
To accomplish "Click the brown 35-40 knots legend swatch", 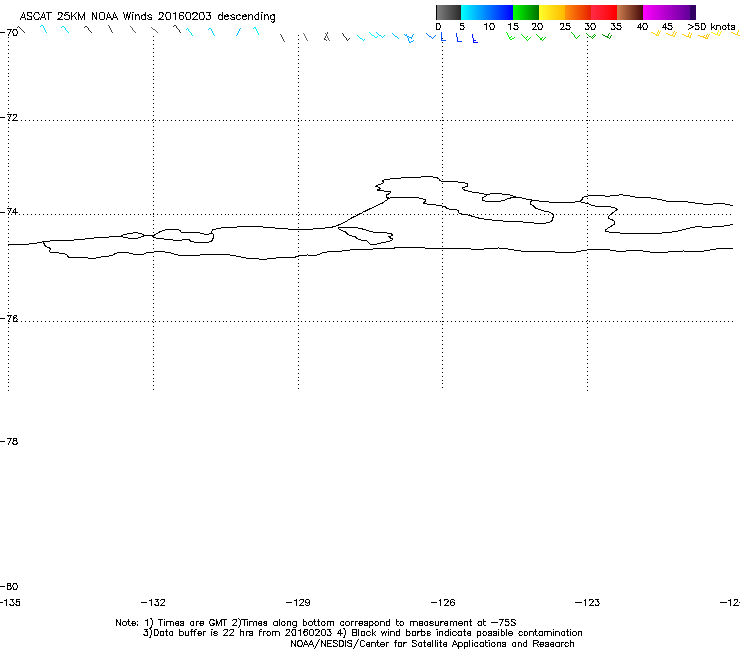I will (x=630, y=12).
